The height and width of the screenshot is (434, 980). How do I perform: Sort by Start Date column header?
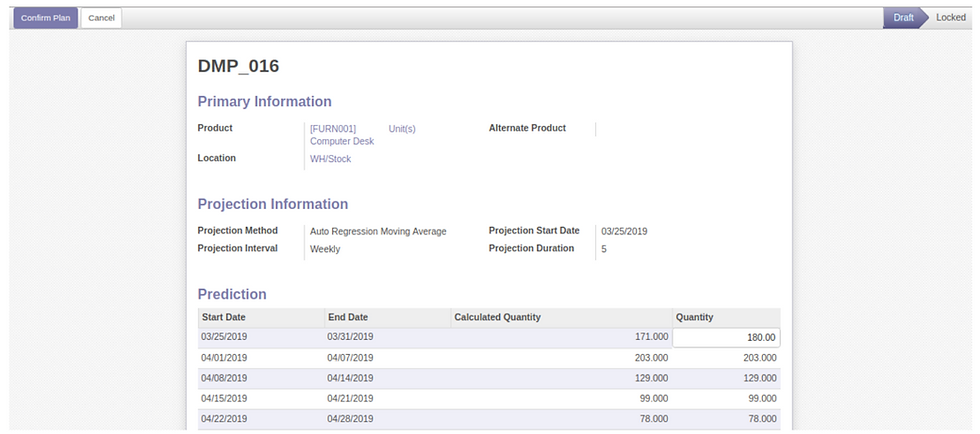pos(261,318)
